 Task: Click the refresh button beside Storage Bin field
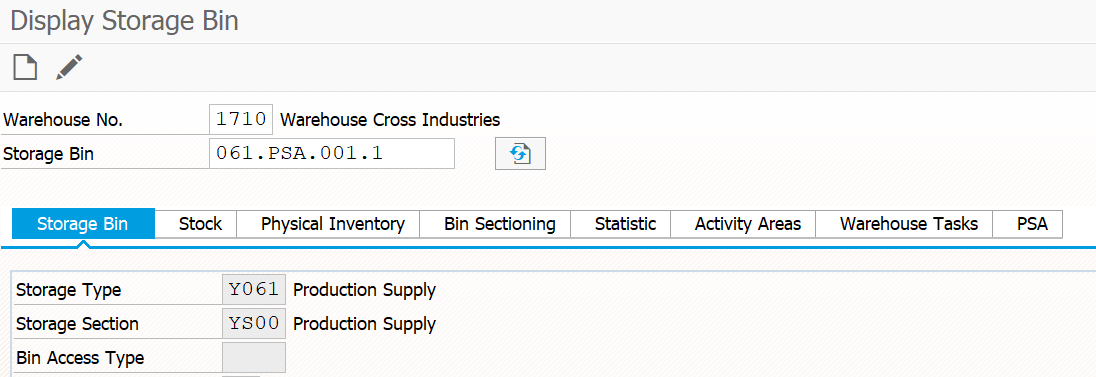(520, 153)
